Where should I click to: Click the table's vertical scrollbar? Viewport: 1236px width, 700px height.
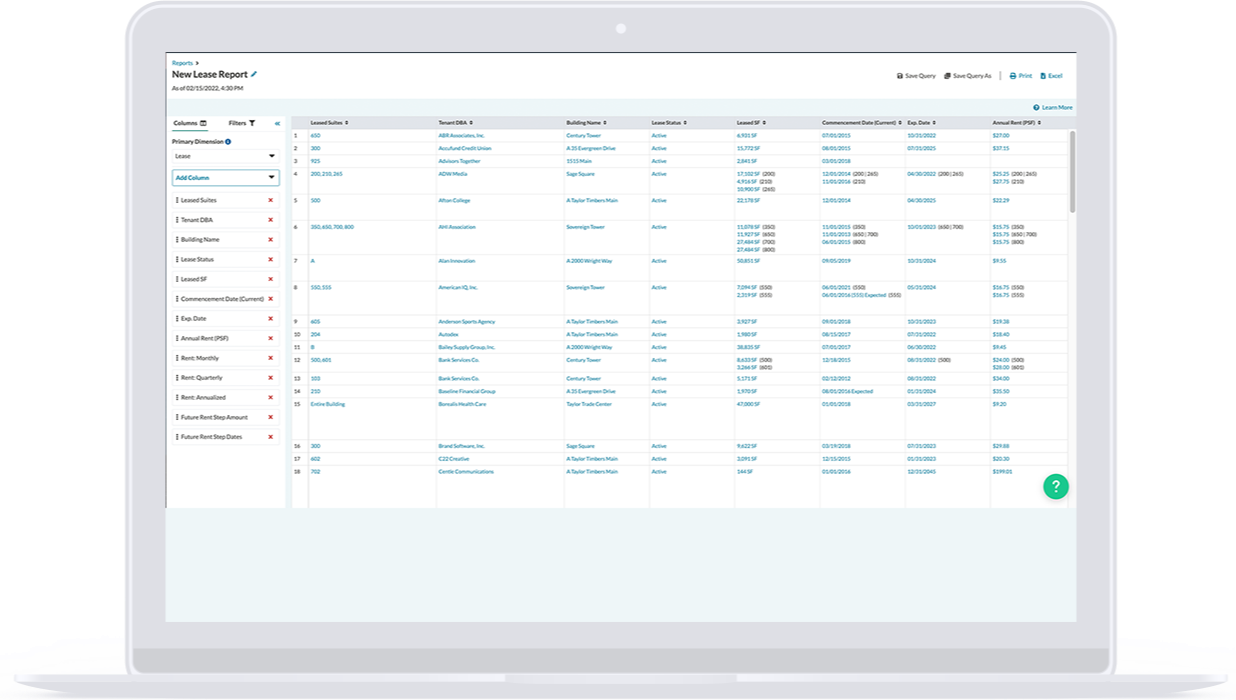coord(1072,170)
